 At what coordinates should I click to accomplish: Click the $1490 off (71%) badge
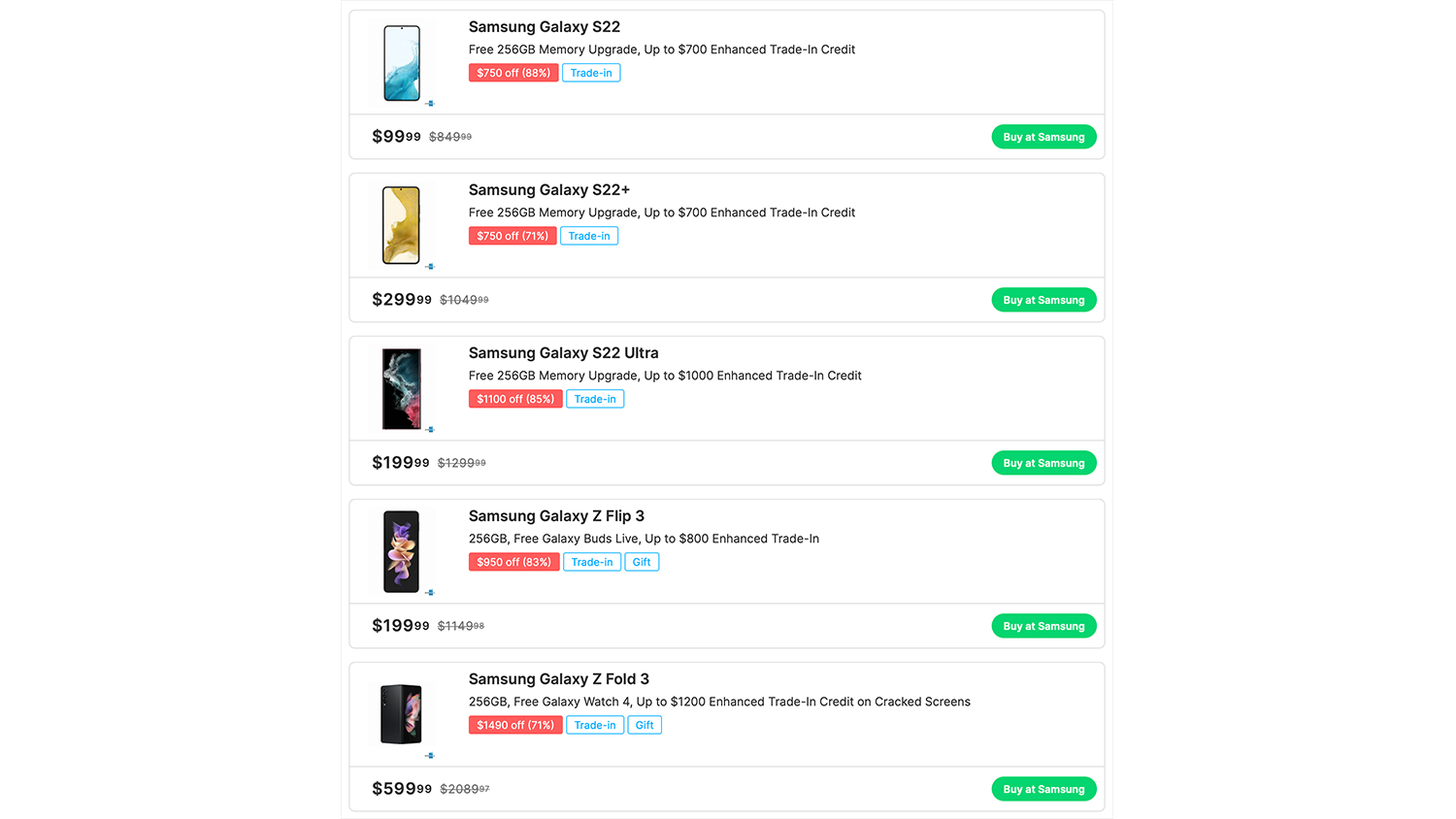tap(515, 725)
